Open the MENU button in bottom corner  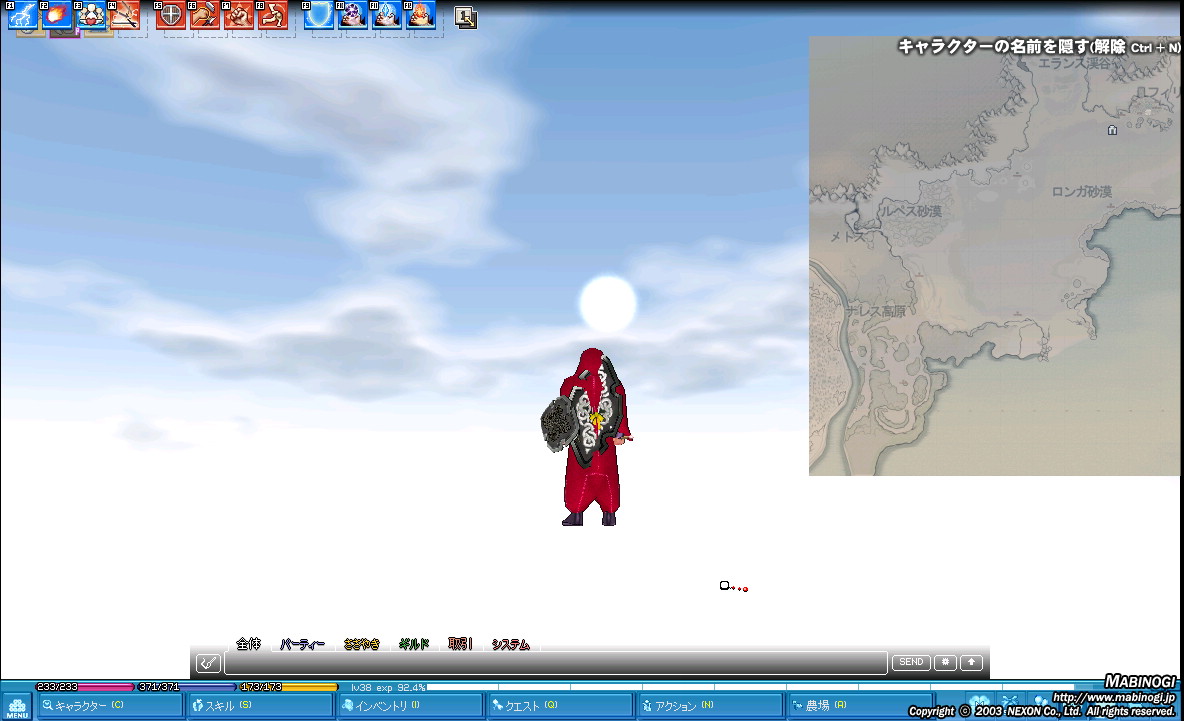pyautogui.click(x=17, y=707)
